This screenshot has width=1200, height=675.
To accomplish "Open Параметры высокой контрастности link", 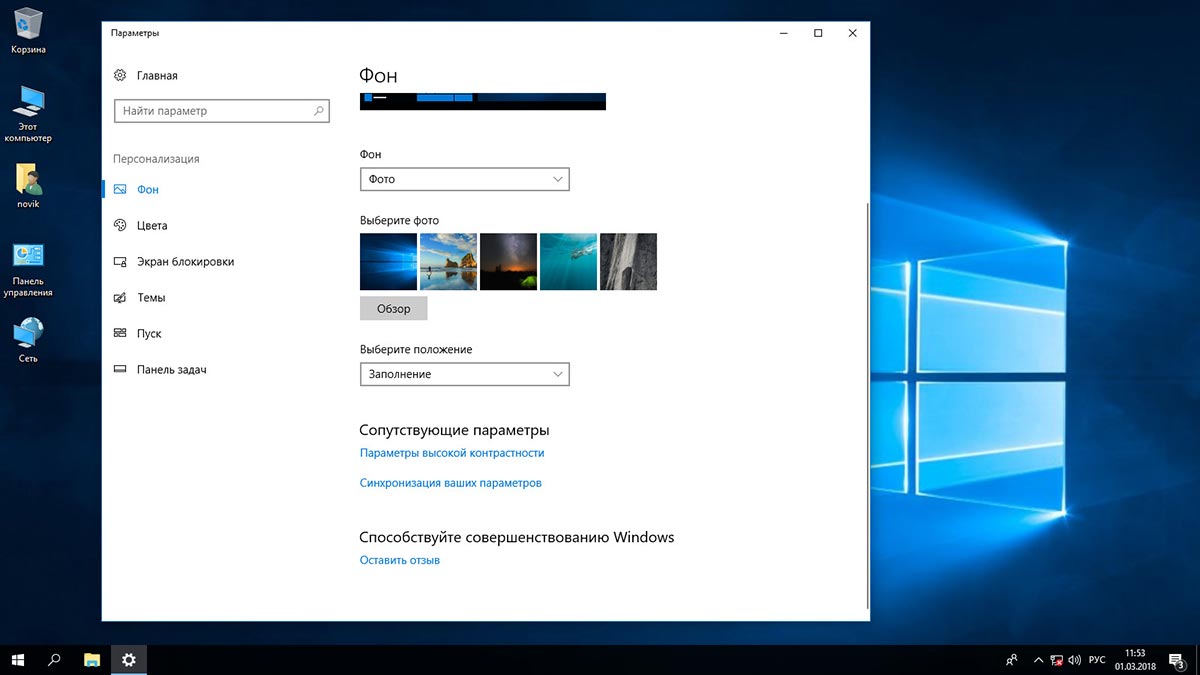I will (452, 453).
